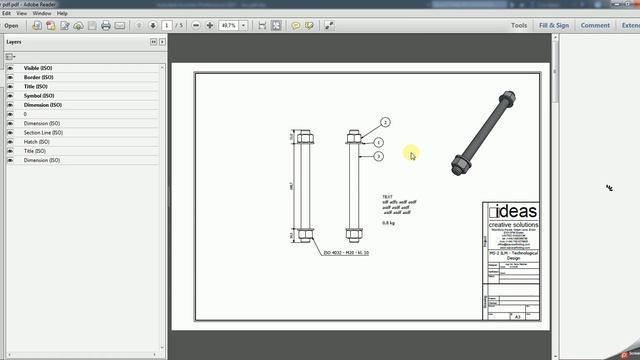Open the Help menu
Viewport: 640px width, 360px height.
point(62,13)
